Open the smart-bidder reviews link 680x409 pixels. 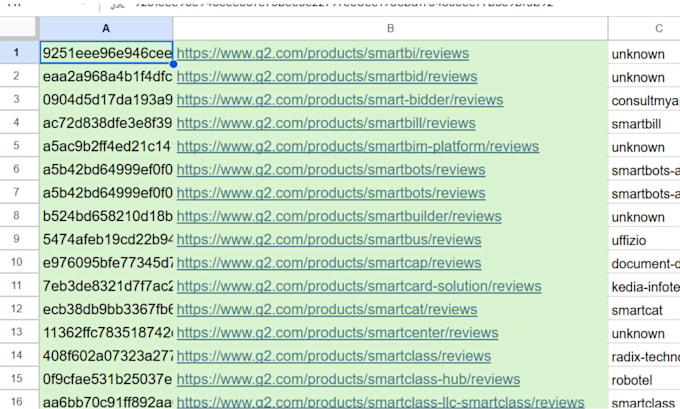[340, 100]
